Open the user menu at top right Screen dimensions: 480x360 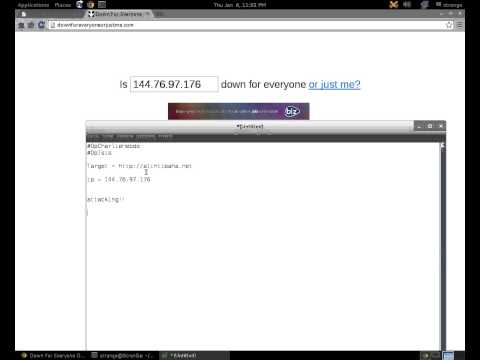click(x=449, y=5)
